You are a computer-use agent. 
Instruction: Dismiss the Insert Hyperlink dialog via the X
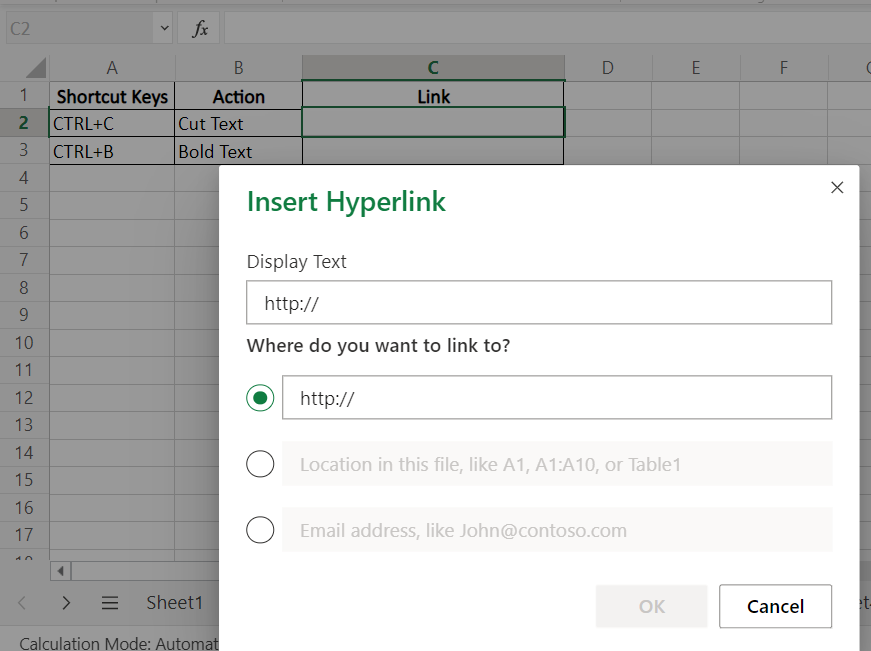pos(837,187)
